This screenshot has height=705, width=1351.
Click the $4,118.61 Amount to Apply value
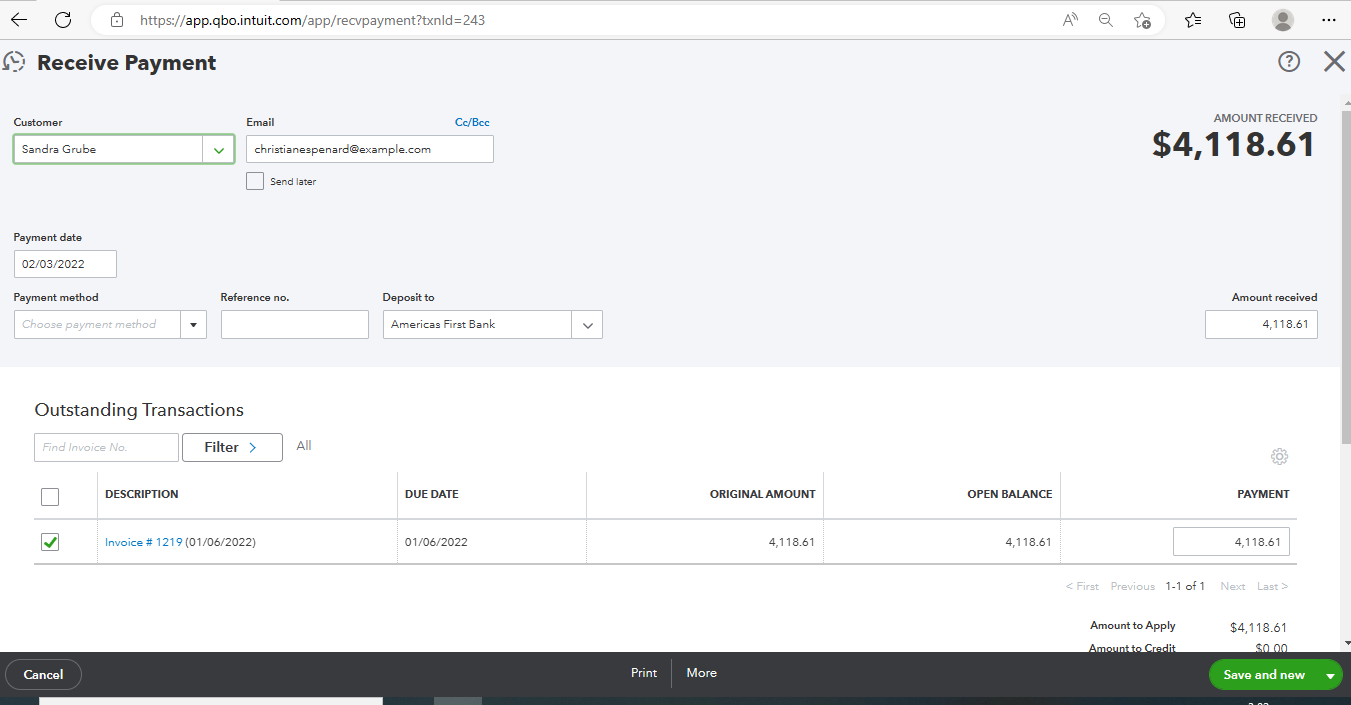1258,627
